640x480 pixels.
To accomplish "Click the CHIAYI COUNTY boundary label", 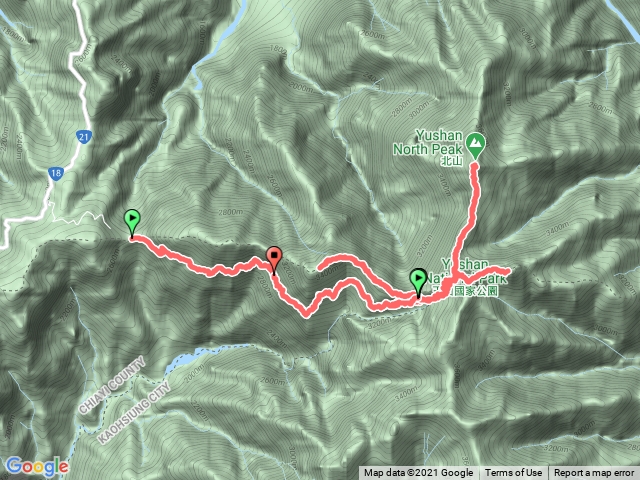I will pyautogui.click(x=111, y=385).
